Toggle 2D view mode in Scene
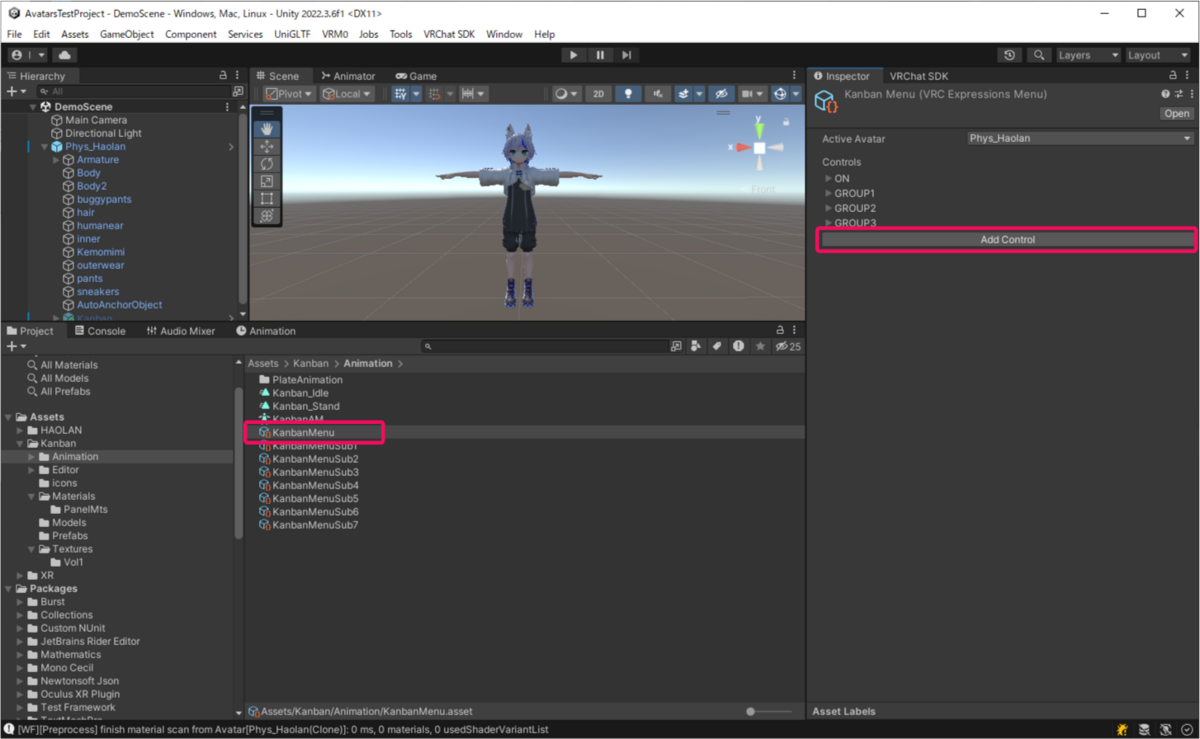This screenshot has width=1200, height=739. 598,94
